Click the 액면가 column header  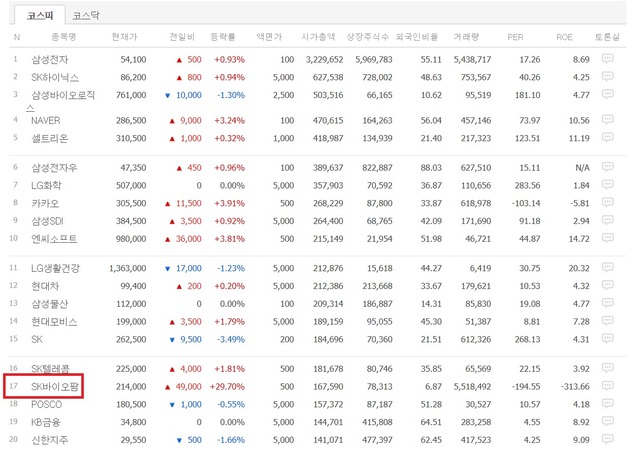[269, 37]
